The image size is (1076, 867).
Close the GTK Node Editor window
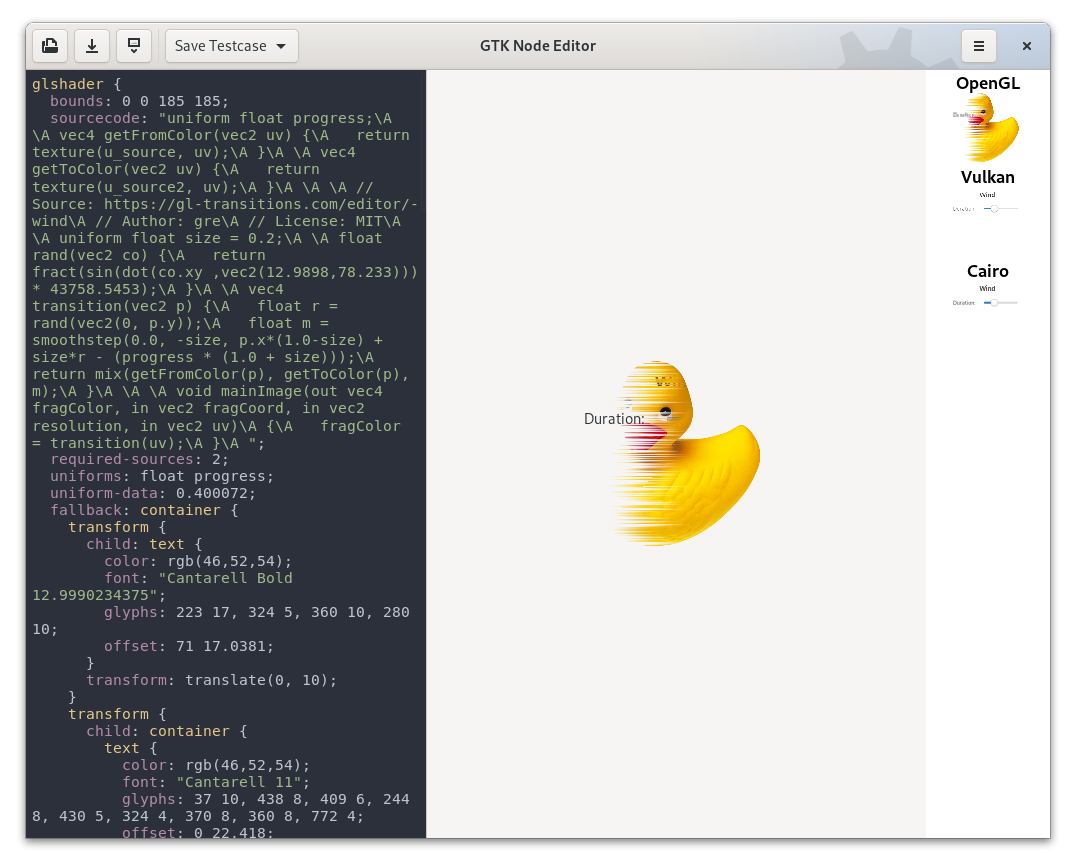click(1027, 46)
